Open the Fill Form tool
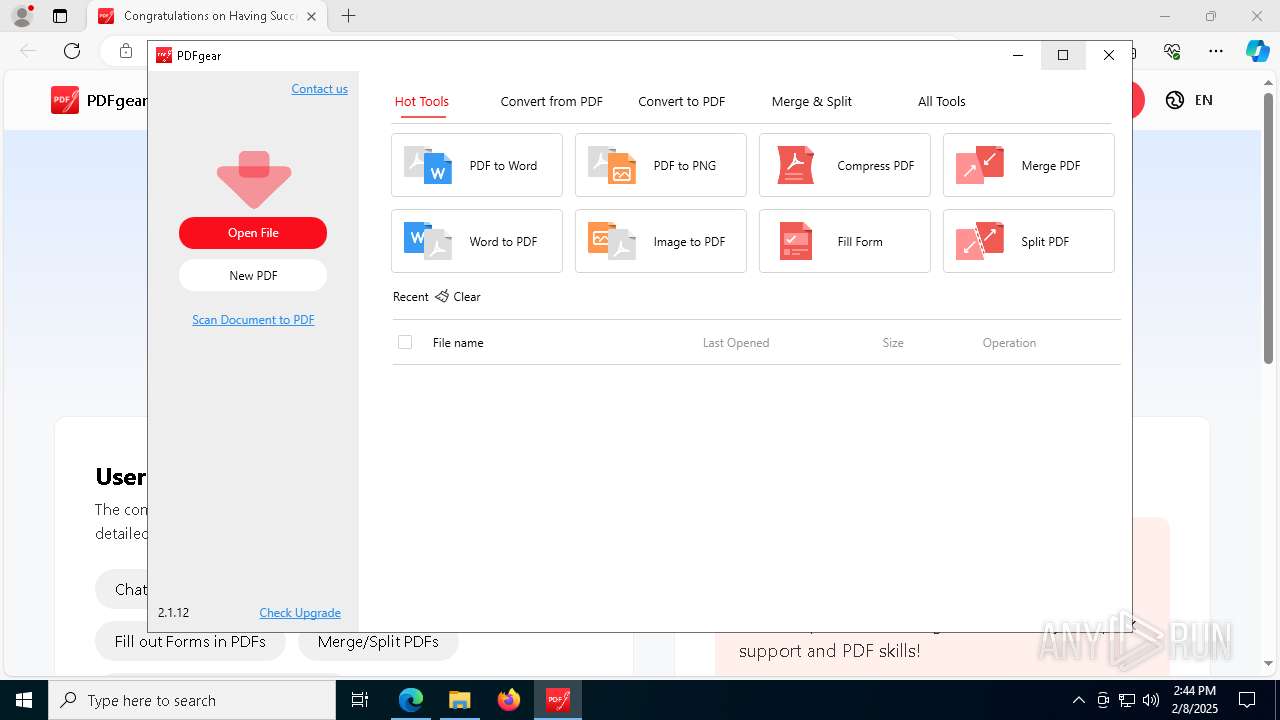Screen dimensions: 1280x720 tap(845, 241)
